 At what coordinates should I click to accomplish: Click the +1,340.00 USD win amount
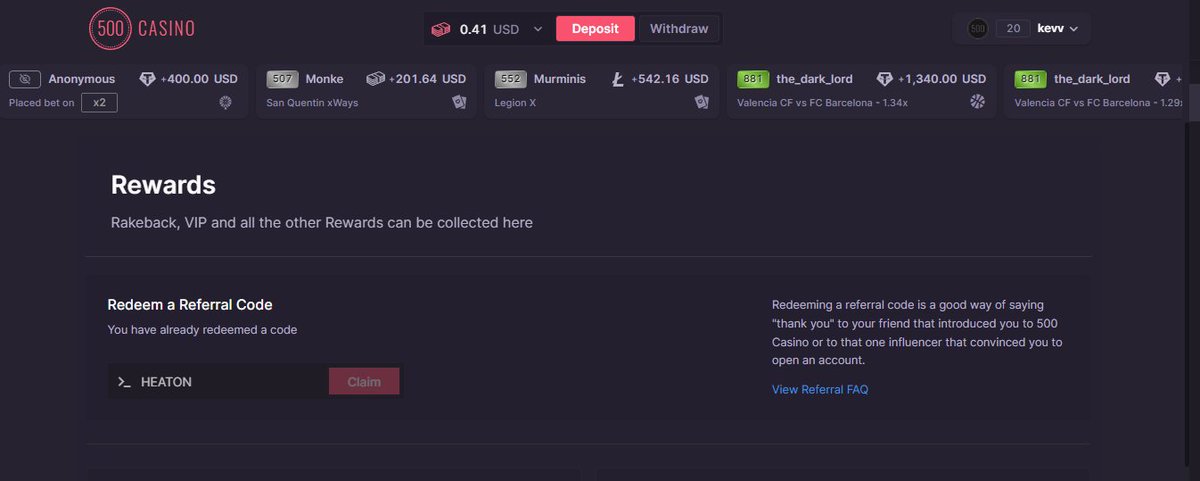[942, 79]
